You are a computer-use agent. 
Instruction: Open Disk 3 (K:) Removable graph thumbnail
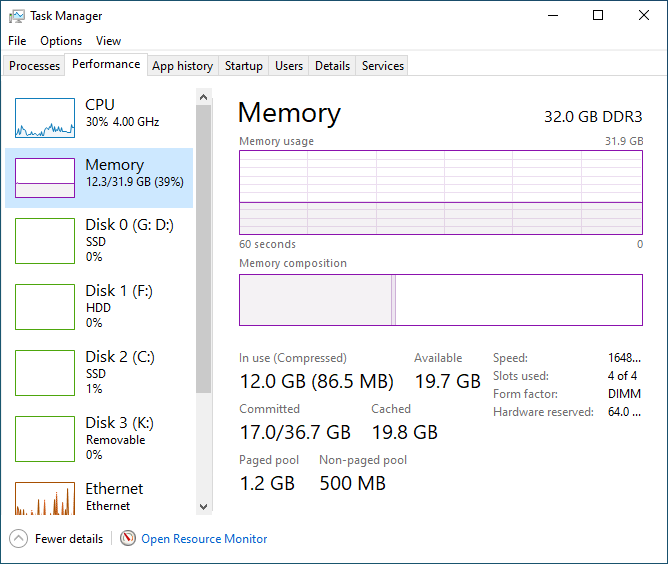[45, 439]
